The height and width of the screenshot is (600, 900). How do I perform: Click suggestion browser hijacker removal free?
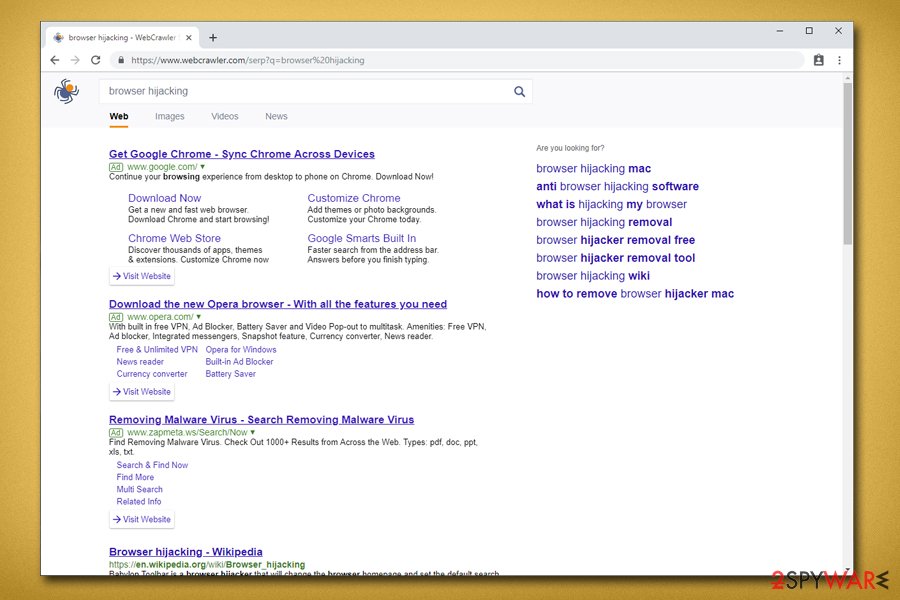tap(615, 240)
